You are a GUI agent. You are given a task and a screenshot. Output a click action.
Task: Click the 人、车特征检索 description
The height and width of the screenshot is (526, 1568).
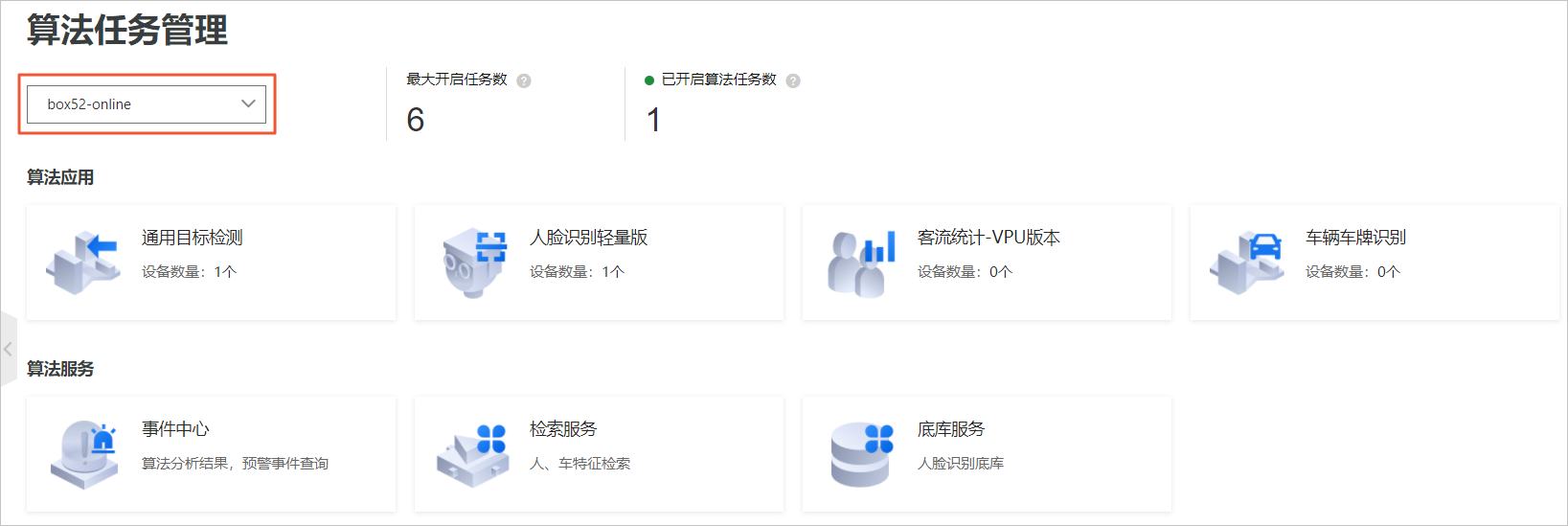pyautogui.click(x=579, y=464)
